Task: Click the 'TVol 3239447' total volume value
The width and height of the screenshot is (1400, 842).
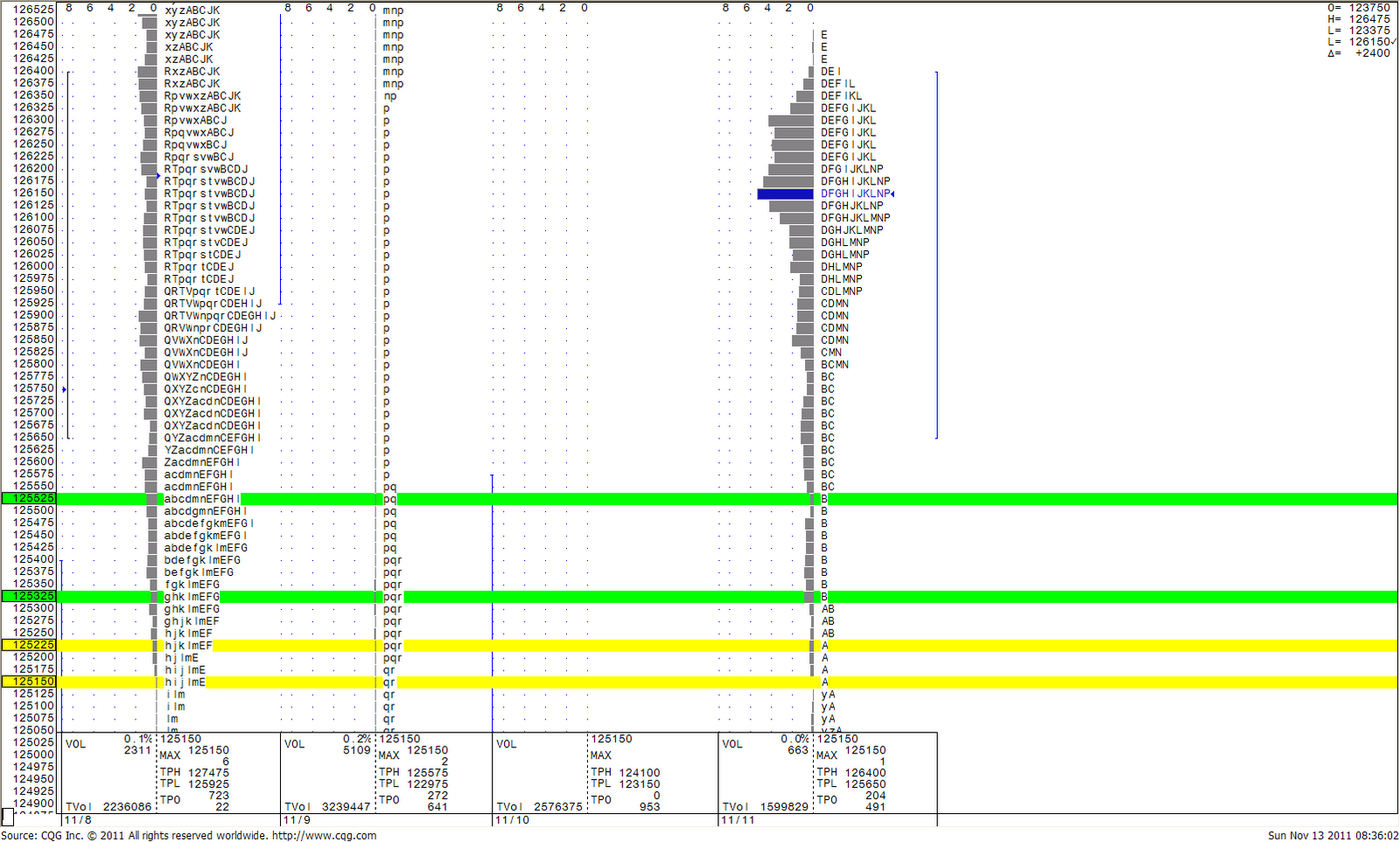Action: [327, 807]
